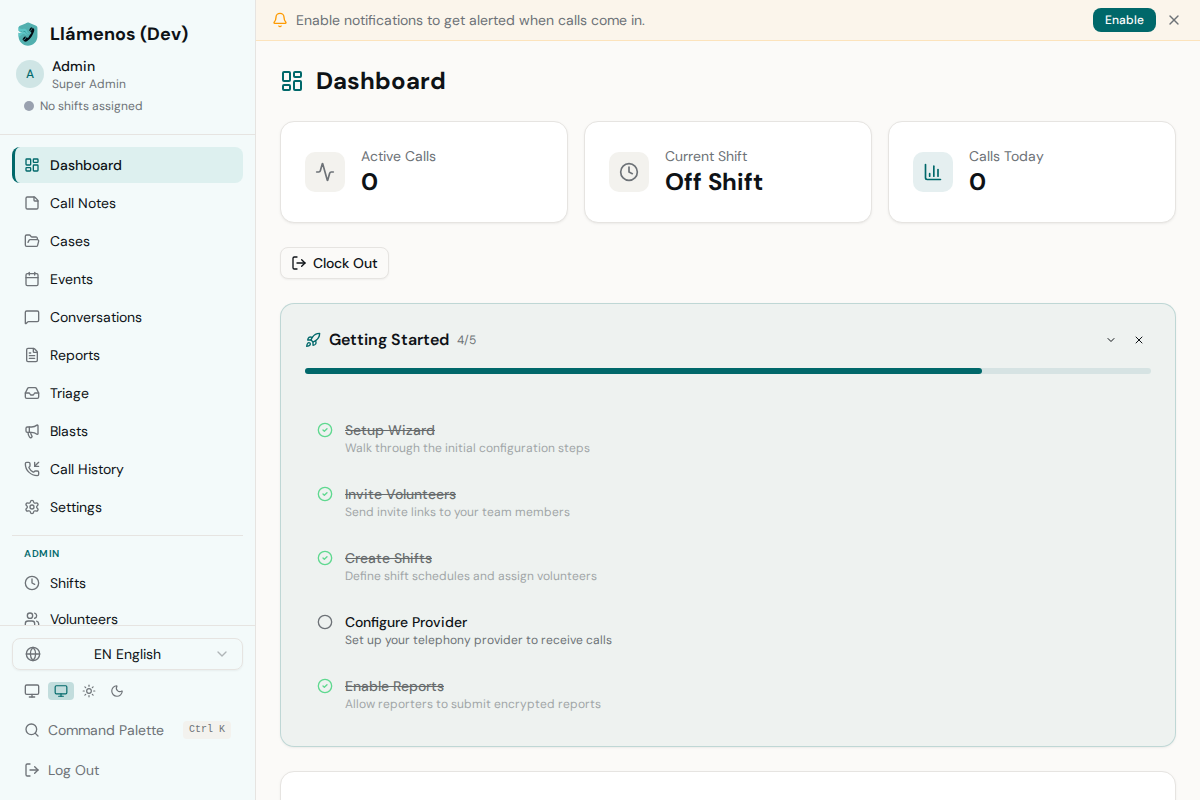Open Volunteers via its people icon

tap(32, 619)
